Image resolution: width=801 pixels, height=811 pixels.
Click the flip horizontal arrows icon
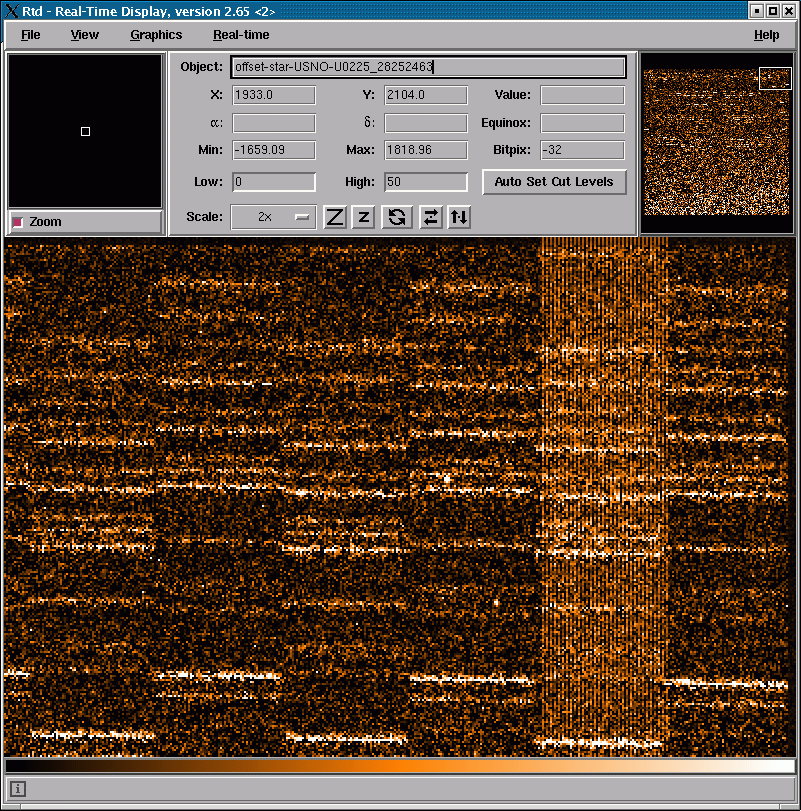430,217
